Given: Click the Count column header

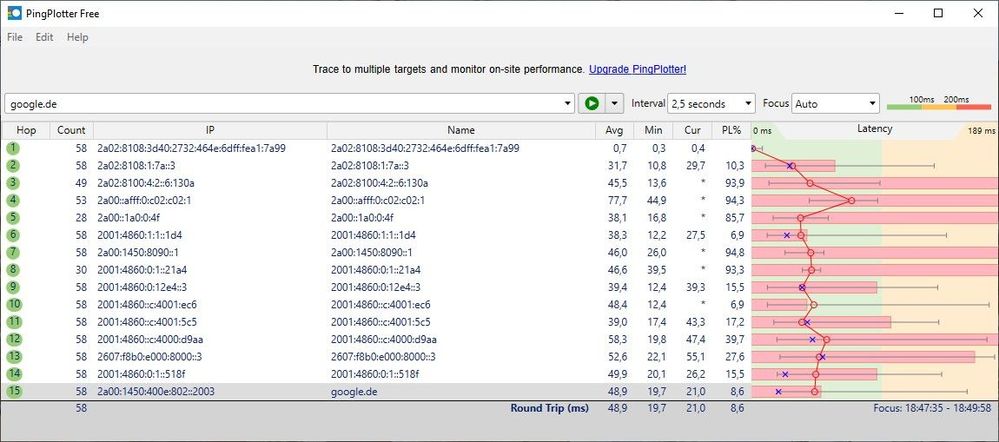Looking at the screenshot, I should coord(71,130).
